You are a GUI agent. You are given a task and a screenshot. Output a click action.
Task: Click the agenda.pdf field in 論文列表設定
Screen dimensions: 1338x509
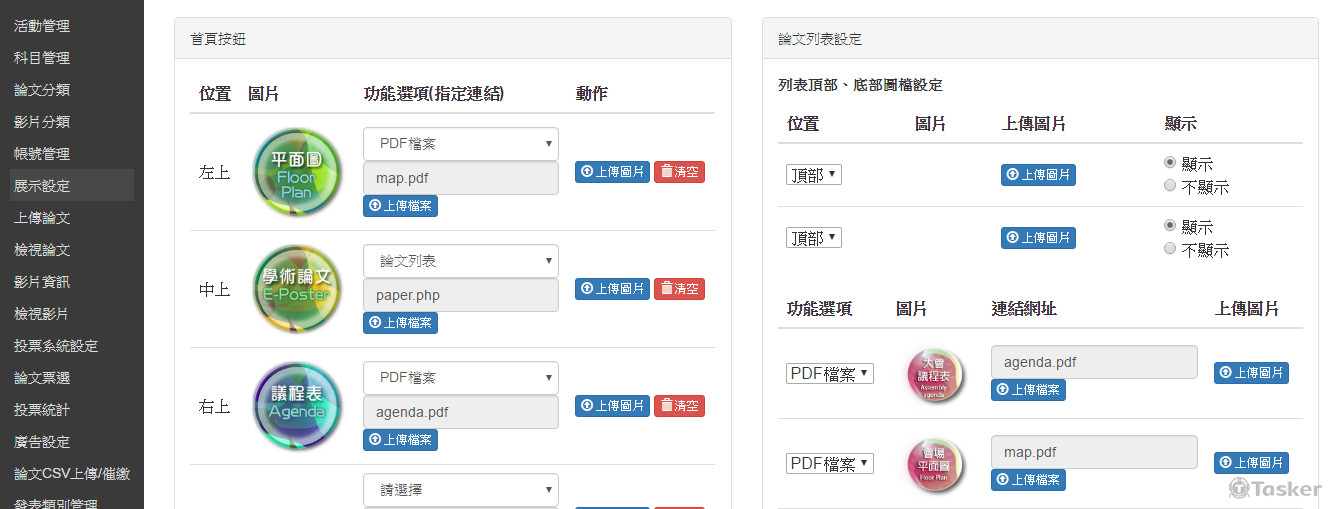coord(1094,362)
